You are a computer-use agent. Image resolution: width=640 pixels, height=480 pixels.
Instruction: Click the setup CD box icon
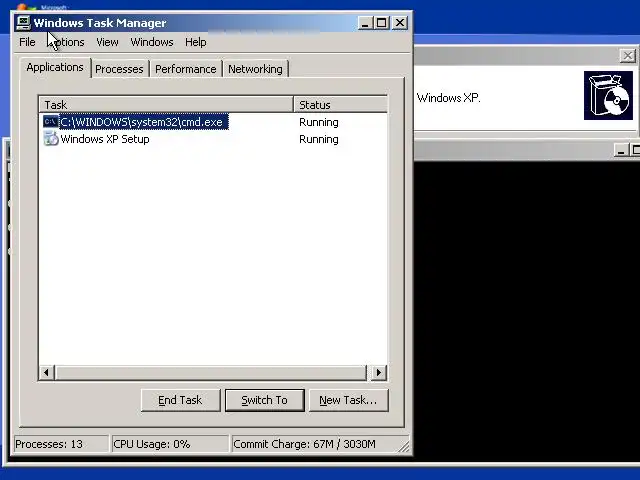(x=608, y=96)
